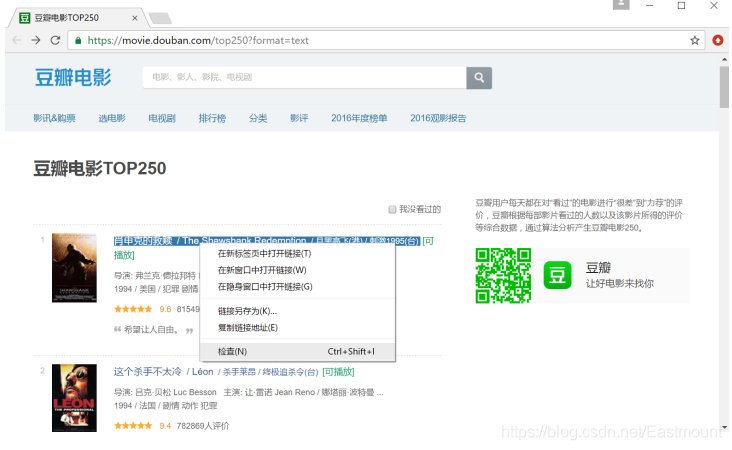Toggle the 我没看过的 checkbox

pyautogui.click(x=392, y=209)
